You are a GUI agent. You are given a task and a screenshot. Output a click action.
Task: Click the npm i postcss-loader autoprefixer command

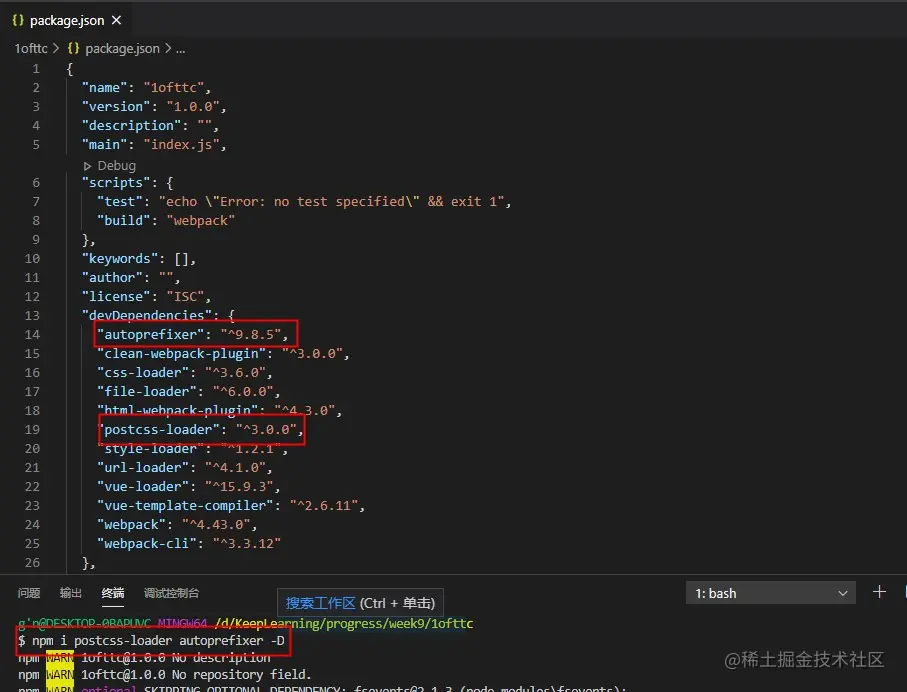[x=158, y=641]
